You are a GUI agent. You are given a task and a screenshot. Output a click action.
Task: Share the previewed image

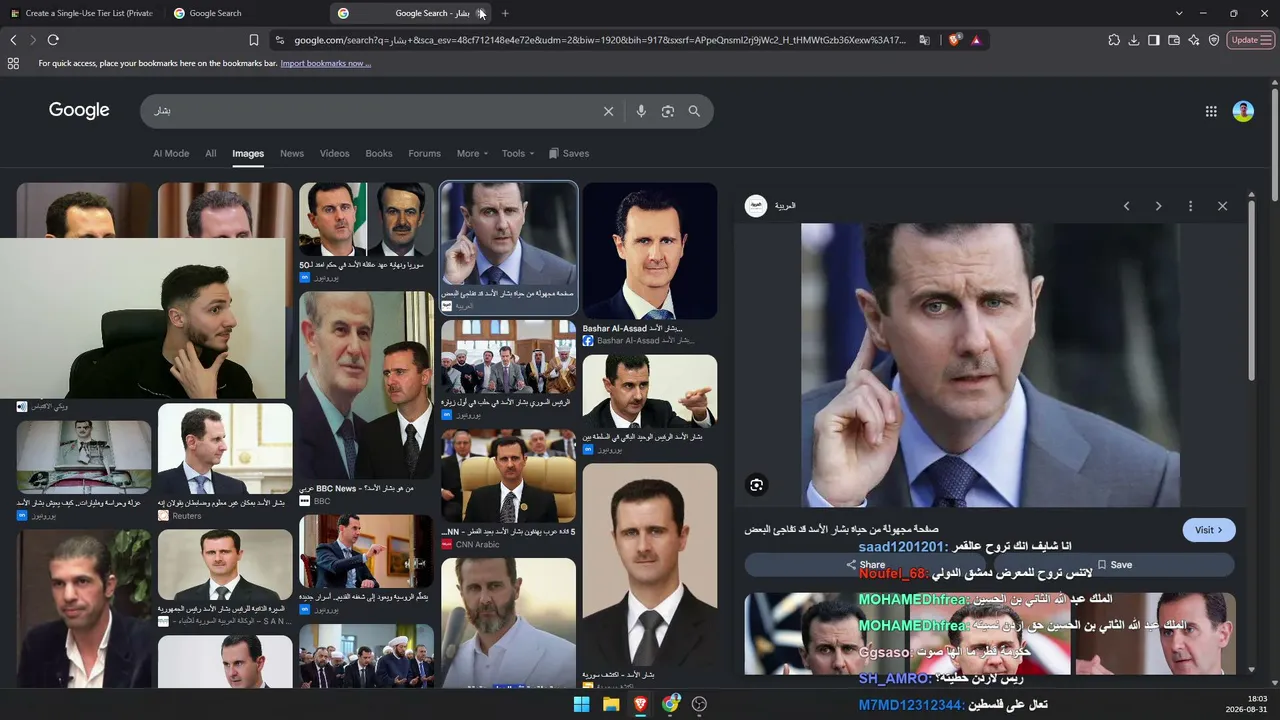pyautogui.click(x=866, y=565)
